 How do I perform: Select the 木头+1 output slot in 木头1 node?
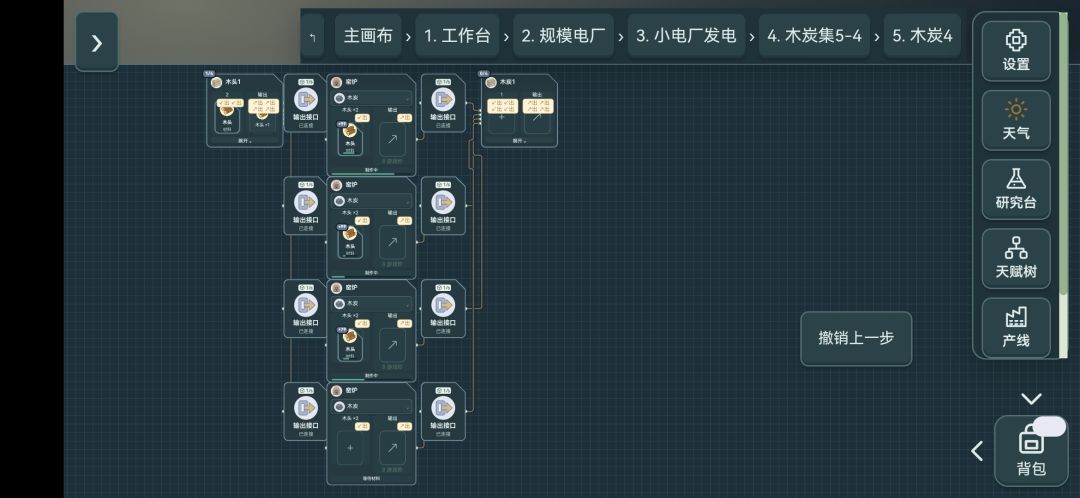(x=262, y=118)
